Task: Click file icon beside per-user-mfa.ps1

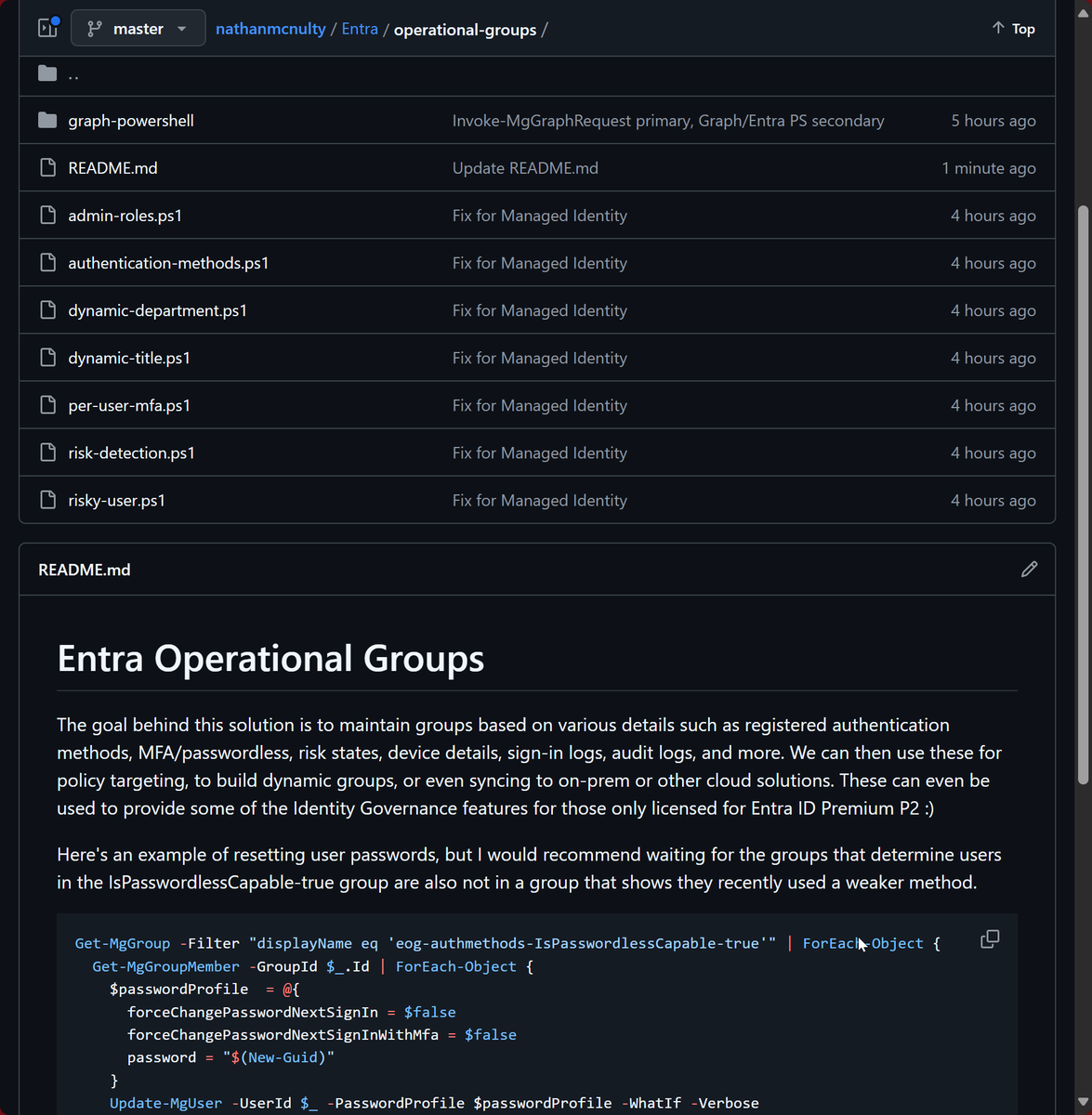Action: click(x=47, y=404)
